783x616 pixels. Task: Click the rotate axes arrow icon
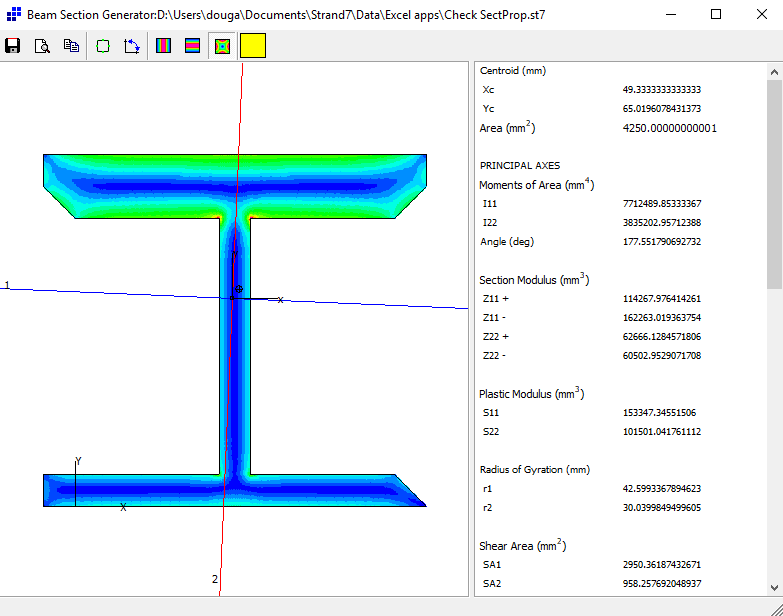click(x=132, y=46)
